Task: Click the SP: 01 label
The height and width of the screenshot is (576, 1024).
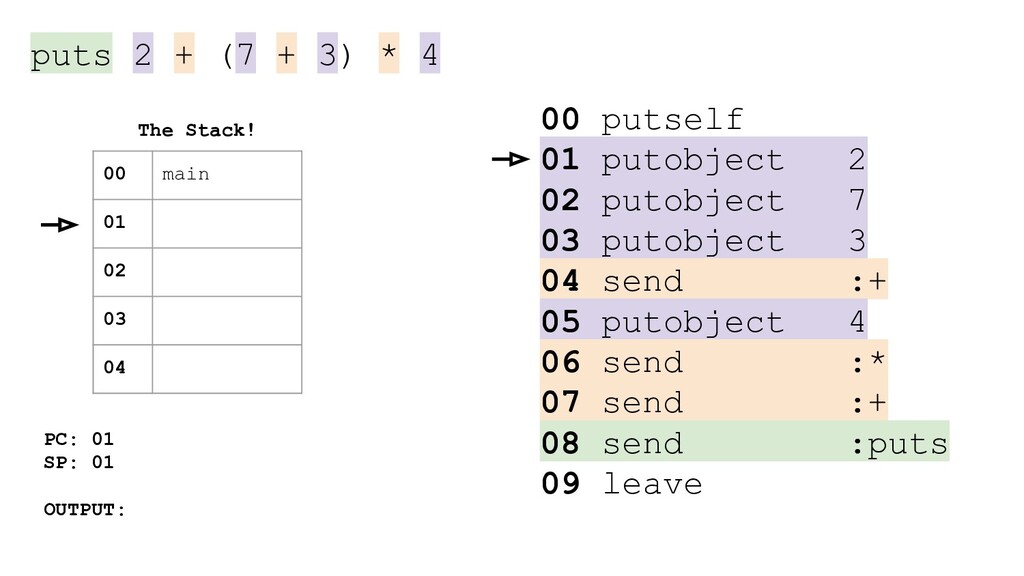Action: click(x=78, y=462)
